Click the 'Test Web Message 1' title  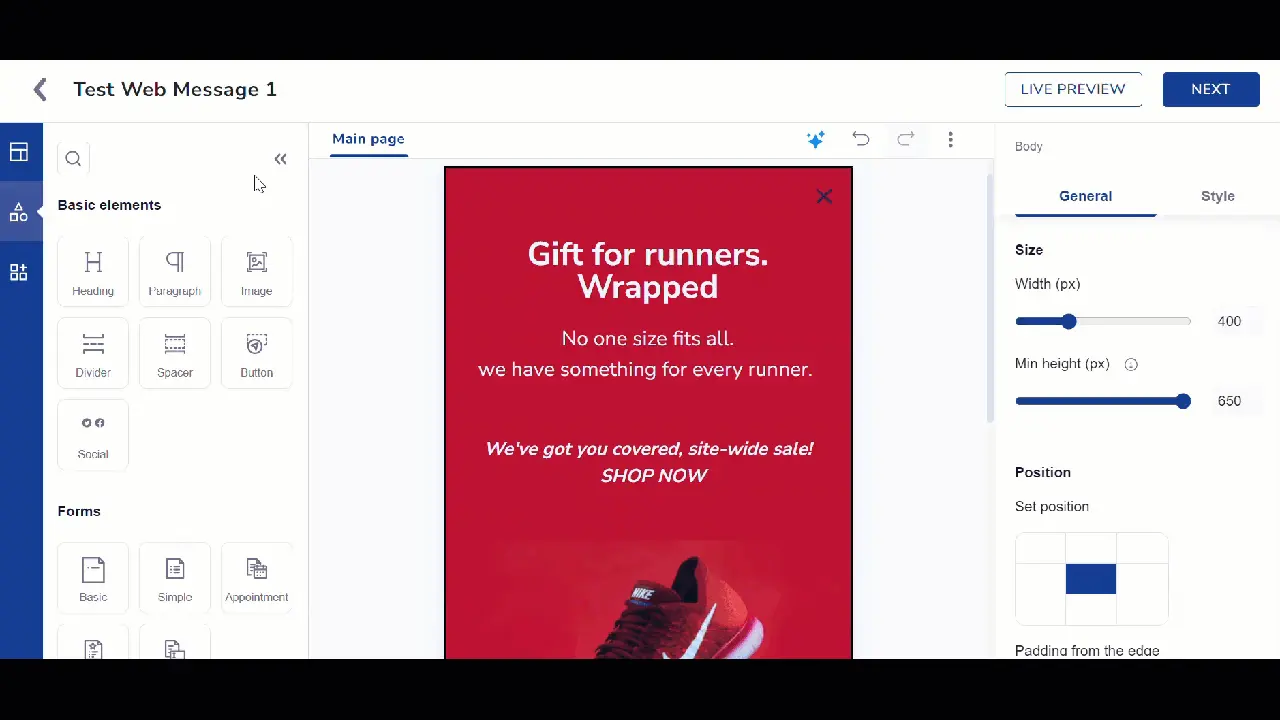point(175,89)
